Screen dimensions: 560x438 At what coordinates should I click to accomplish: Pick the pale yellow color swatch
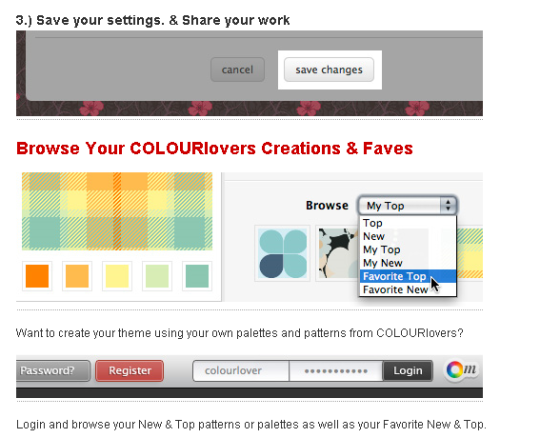pyautogui.click(x=117, y=276)
